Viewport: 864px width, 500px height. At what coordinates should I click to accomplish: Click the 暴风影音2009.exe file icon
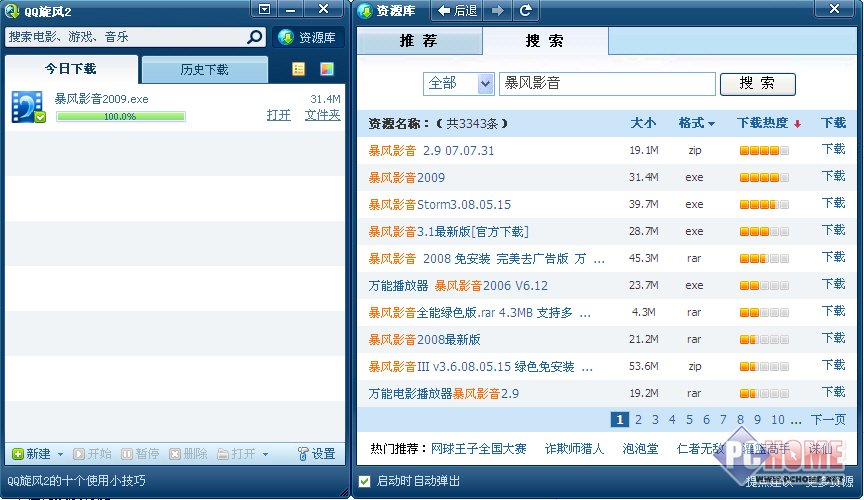(x=28, y=107)
